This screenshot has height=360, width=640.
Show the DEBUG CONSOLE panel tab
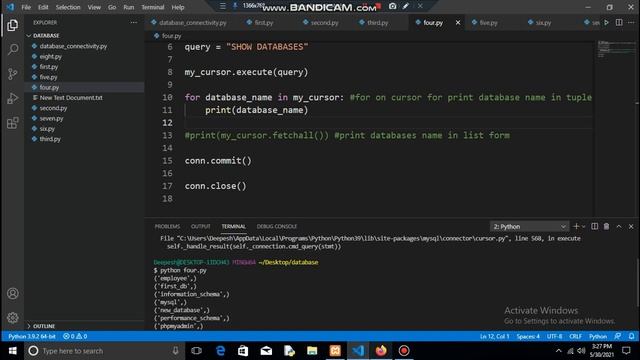pos(277,226)
